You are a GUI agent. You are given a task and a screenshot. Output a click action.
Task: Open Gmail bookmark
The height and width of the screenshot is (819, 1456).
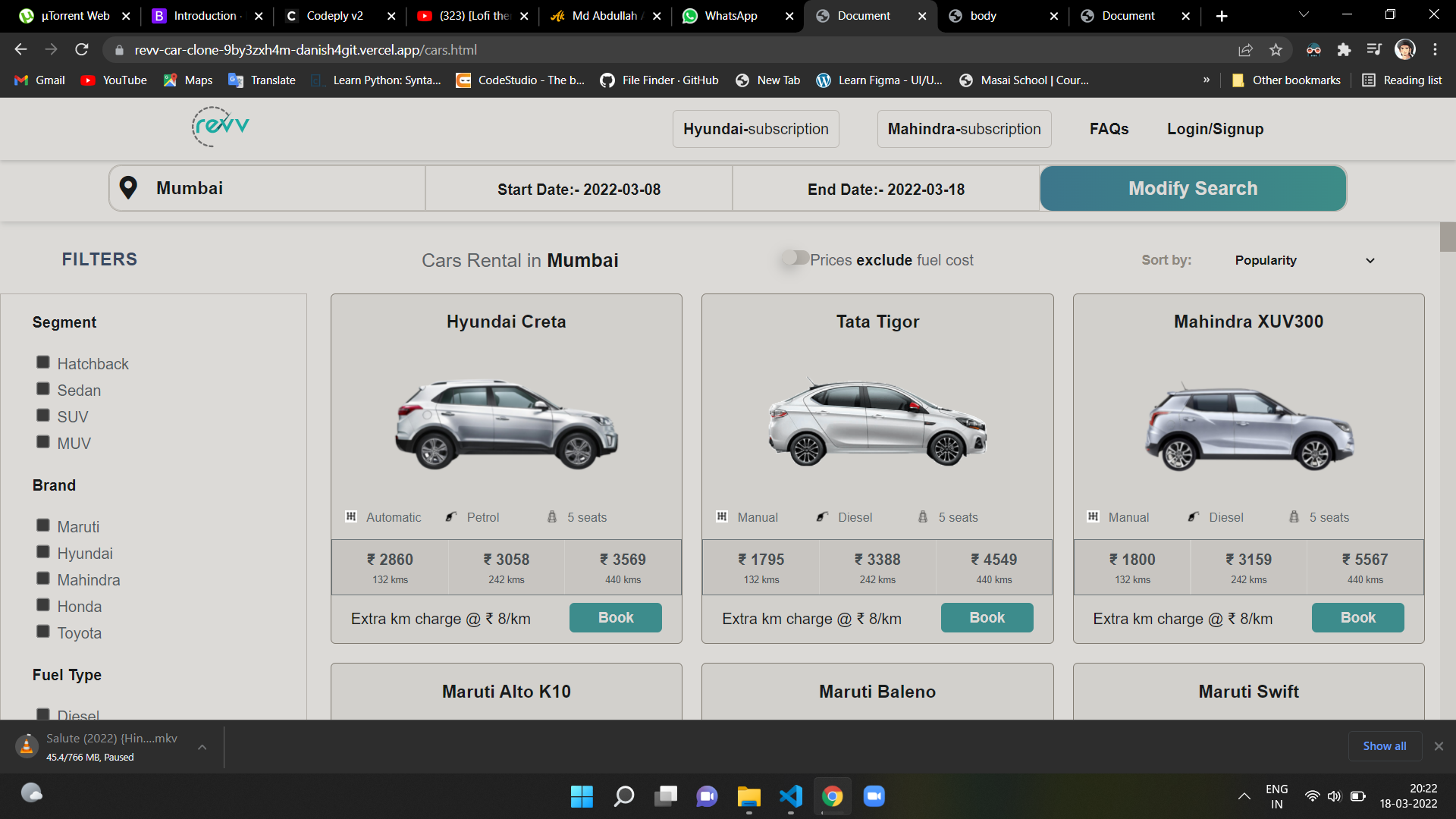coord(40,80)
